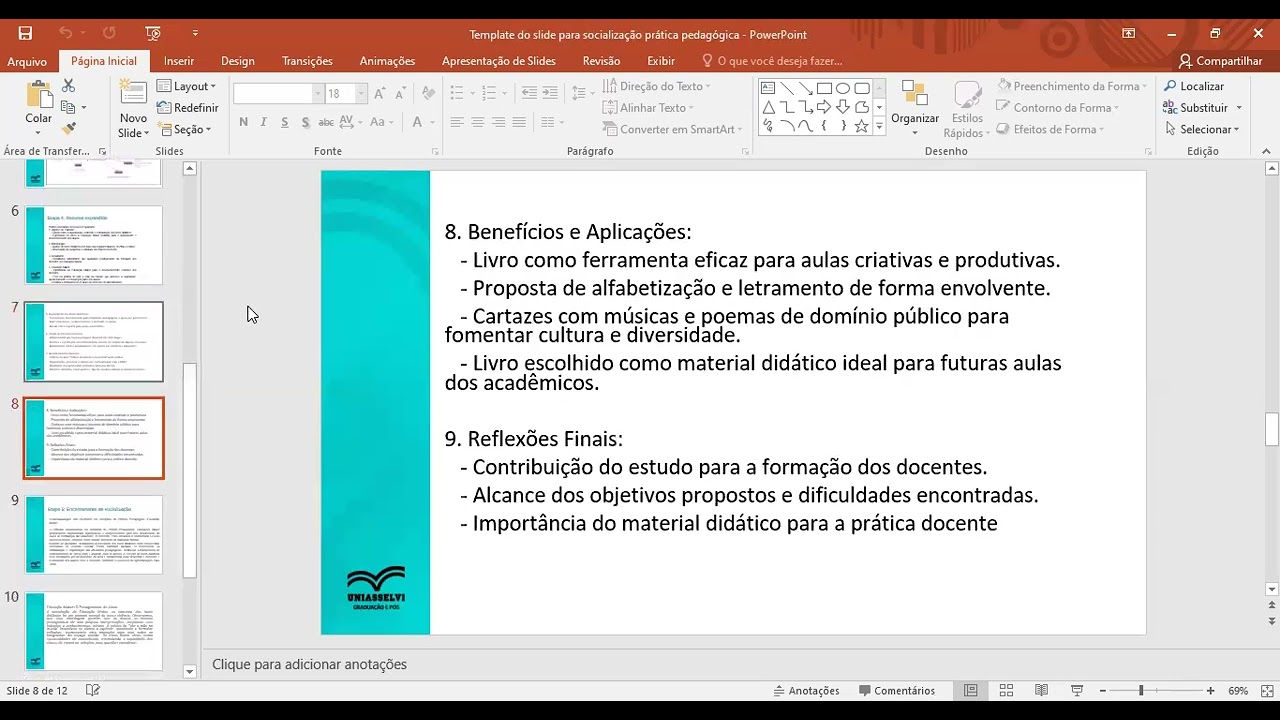Viewport: 1280px width, 720px height.
Task: Select the oval shape in gallery
Action: [843, 88]
